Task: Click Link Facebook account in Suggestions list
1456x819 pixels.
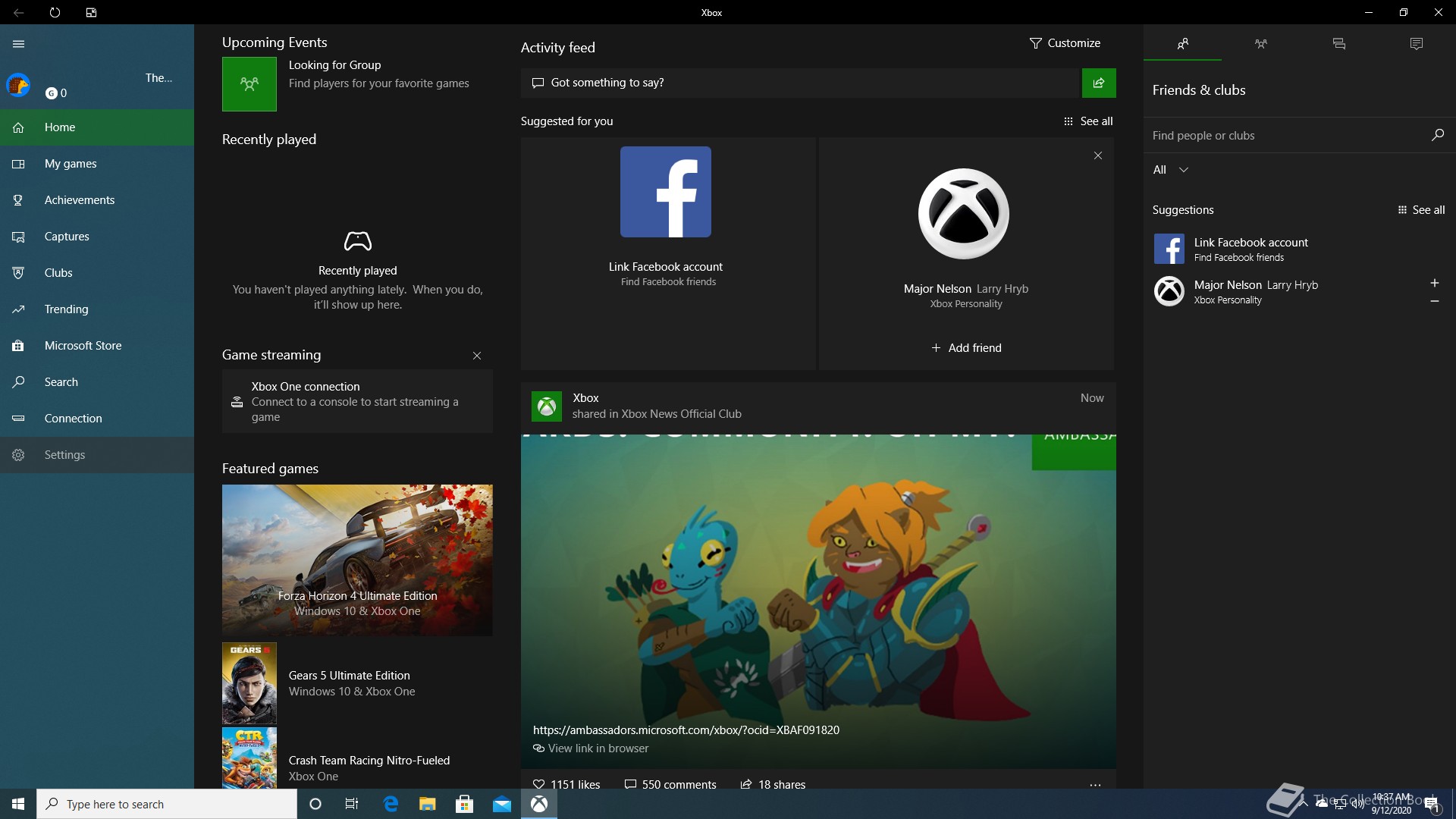Action: 1300,249
